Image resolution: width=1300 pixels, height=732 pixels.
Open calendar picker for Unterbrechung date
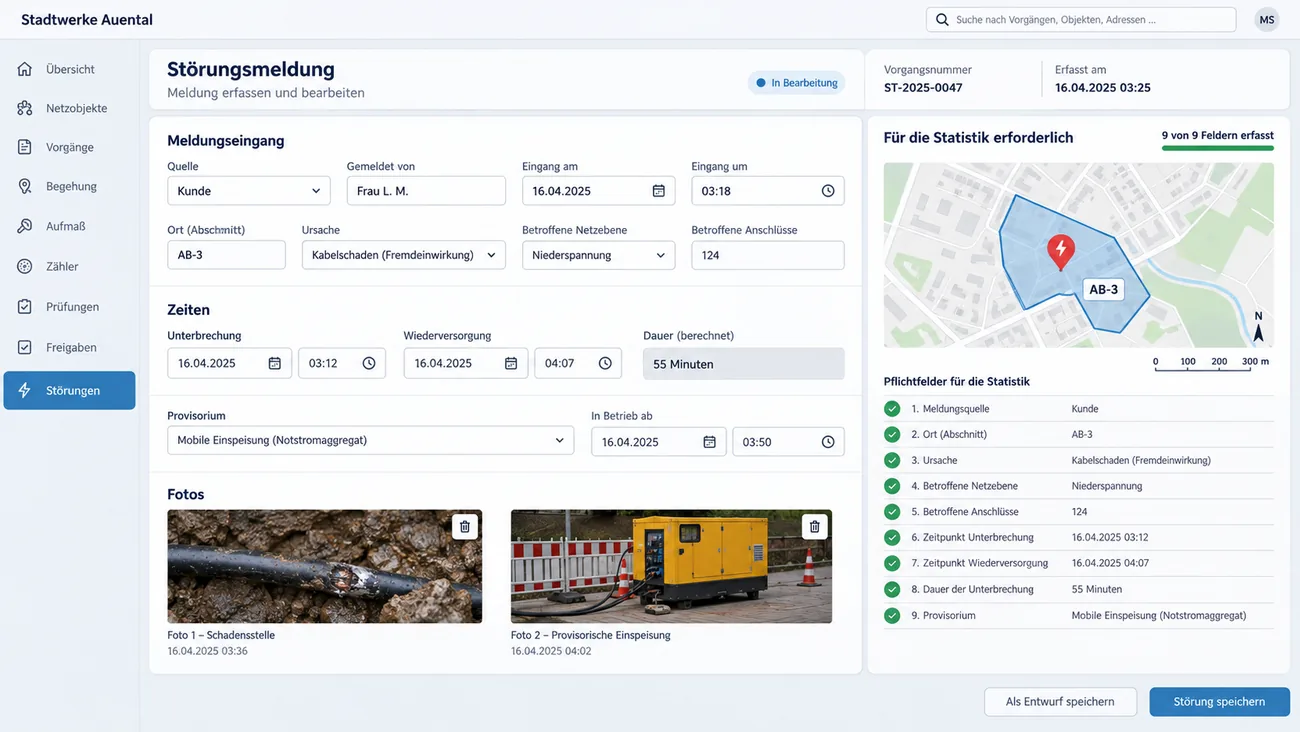pyautogui.click(x=275, y=363)
